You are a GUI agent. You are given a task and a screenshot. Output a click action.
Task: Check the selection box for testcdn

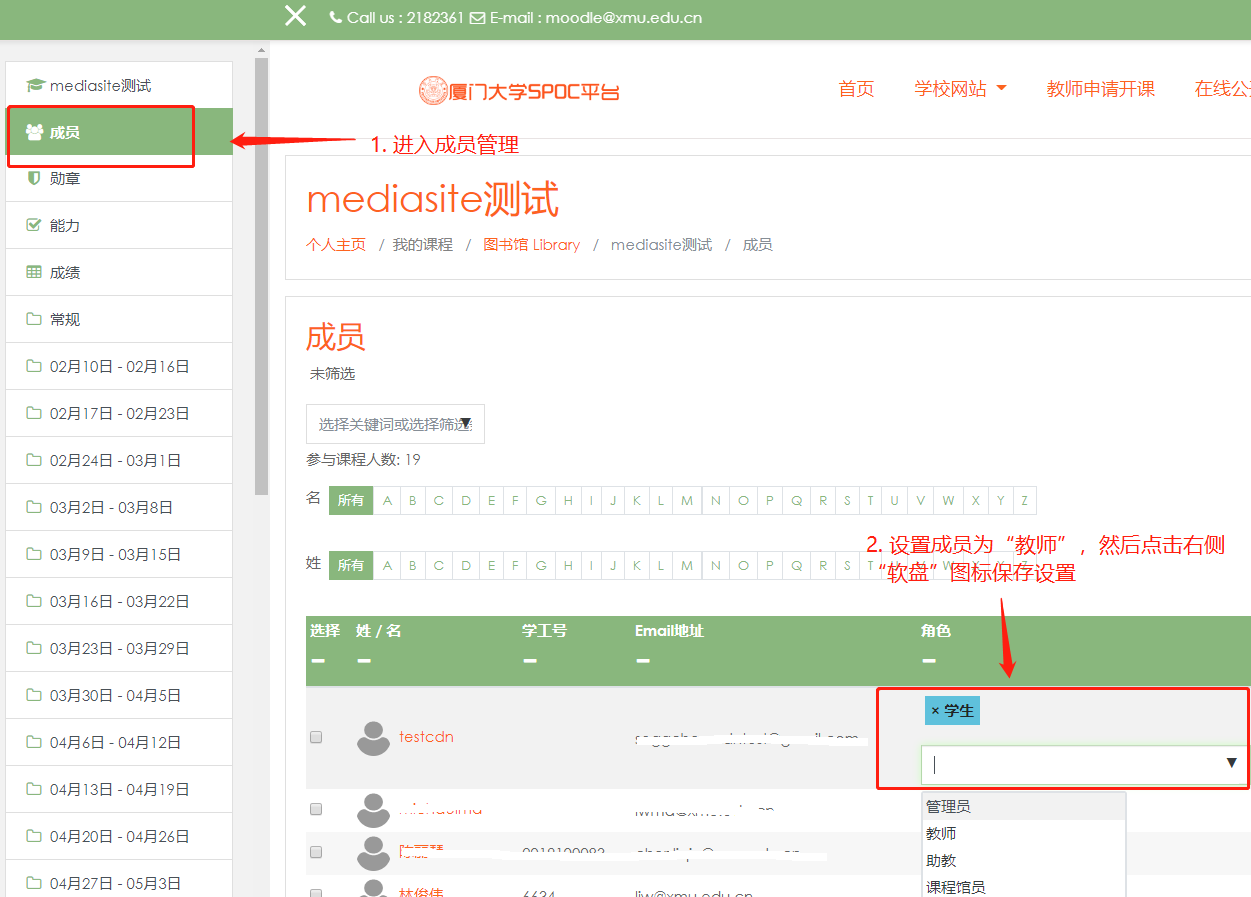coord(316,737)
